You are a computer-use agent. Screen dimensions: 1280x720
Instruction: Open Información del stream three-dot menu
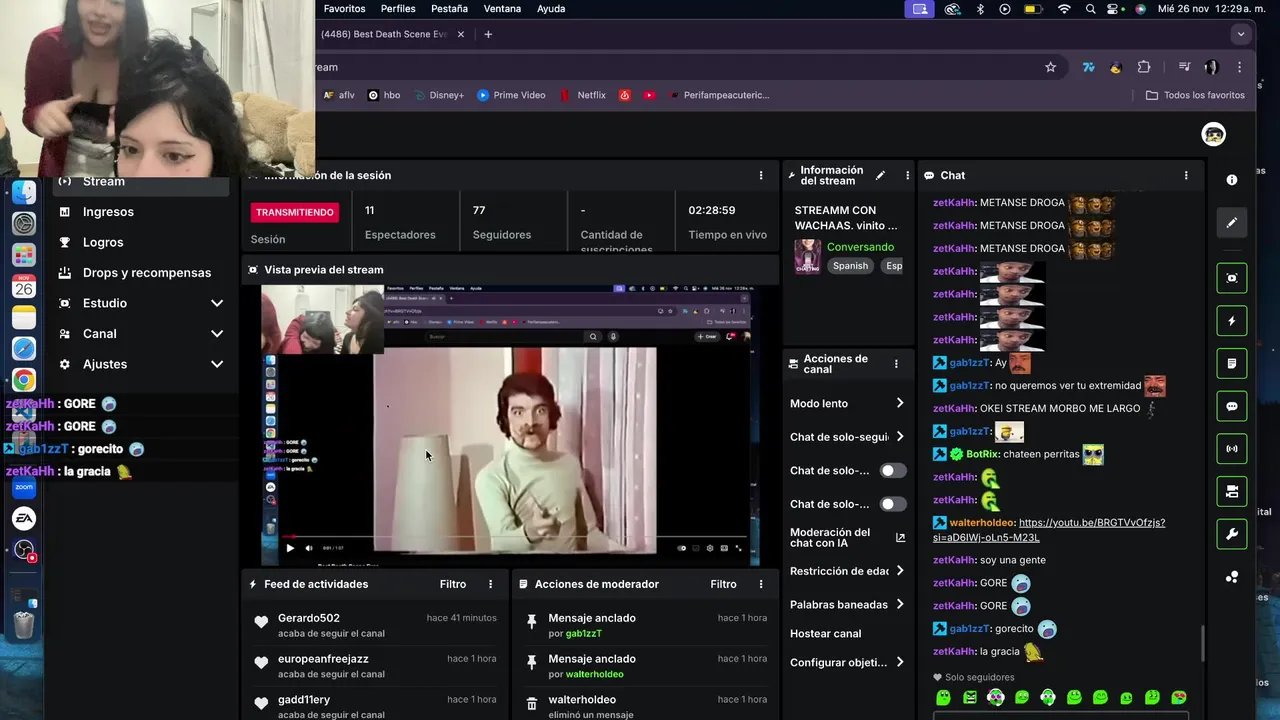[x=907, y=175]
